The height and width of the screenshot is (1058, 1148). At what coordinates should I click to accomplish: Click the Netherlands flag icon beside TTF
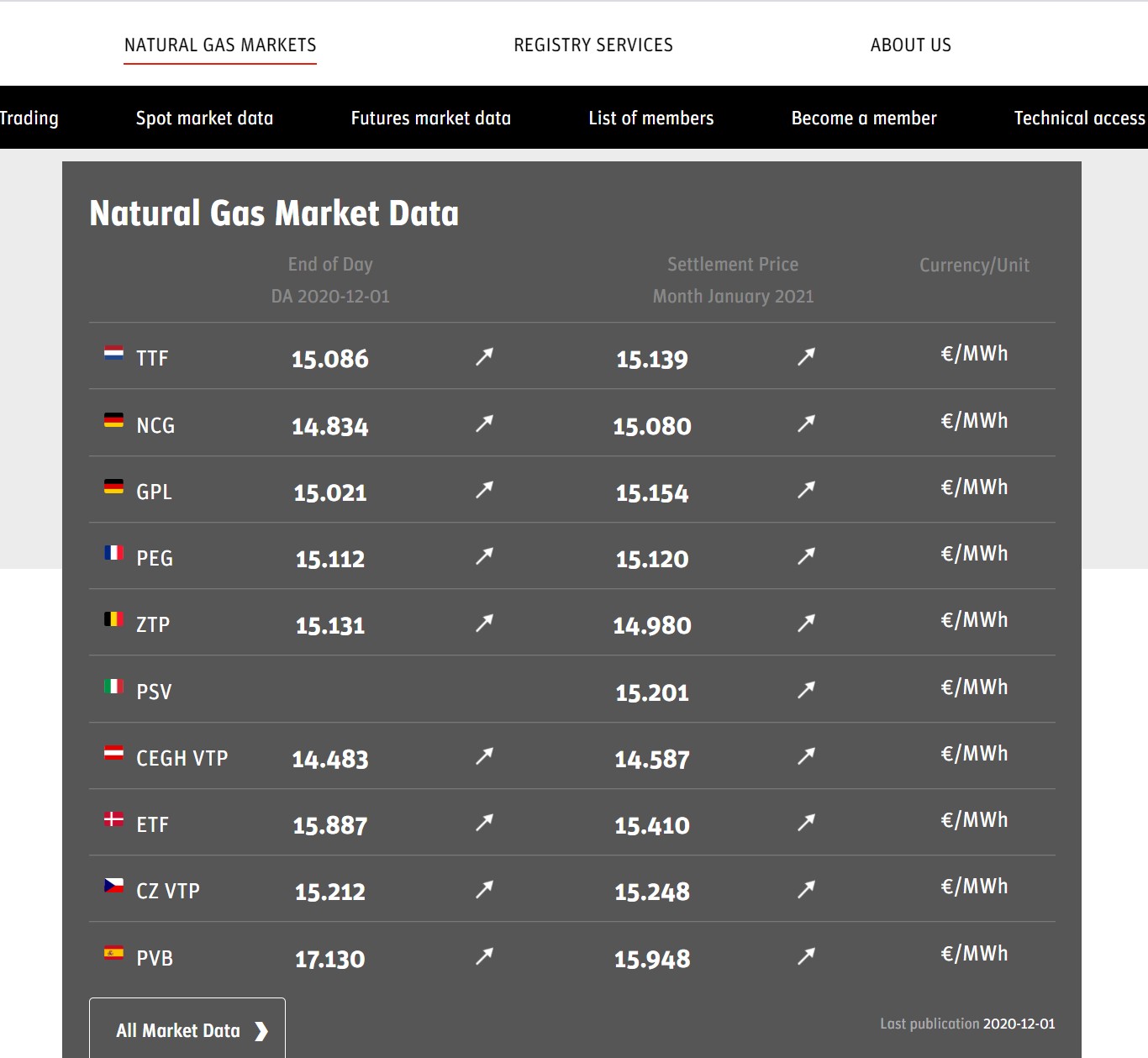tap(113, 353)
